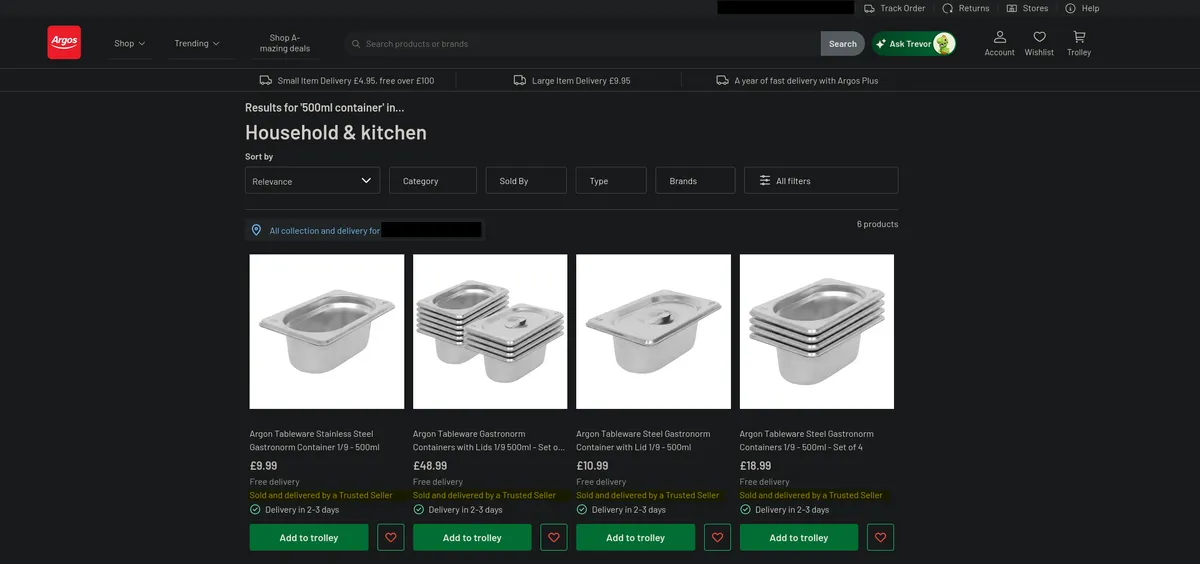Toggle wishlist heart for £48.99 set
The width and height of the screenshot is (1200, 564).
point(554,538)
